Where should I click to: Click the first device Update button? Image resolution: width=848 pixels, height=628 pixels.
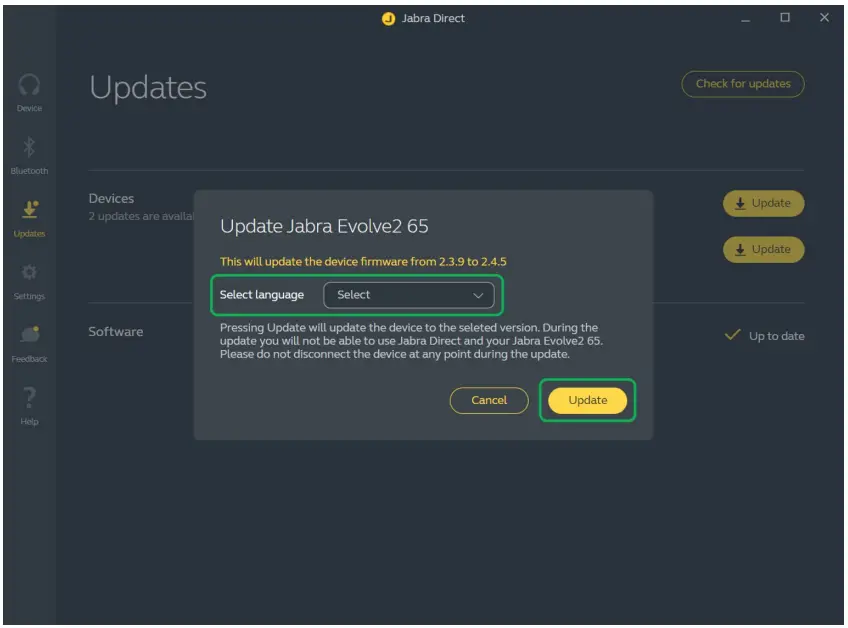(764, 203)
